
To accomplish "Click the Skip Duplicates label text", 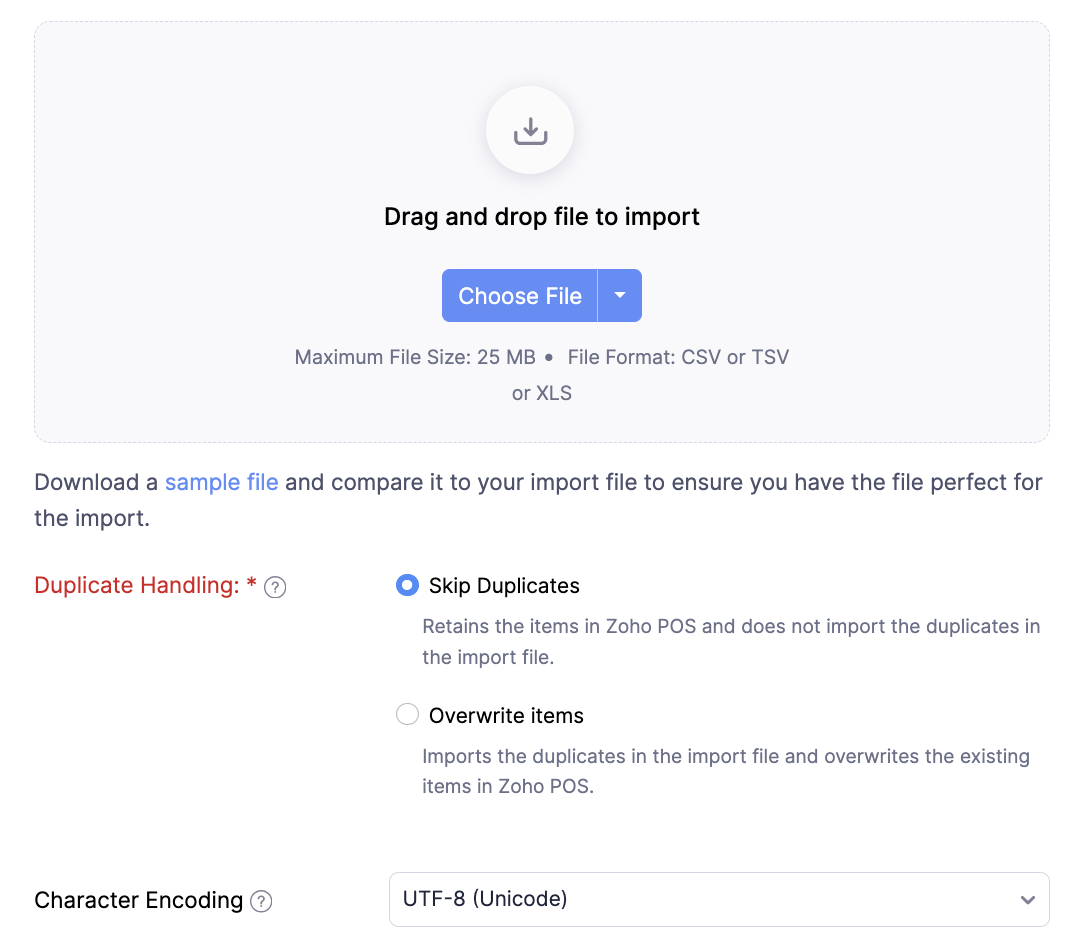I will (x=504, y=586).
